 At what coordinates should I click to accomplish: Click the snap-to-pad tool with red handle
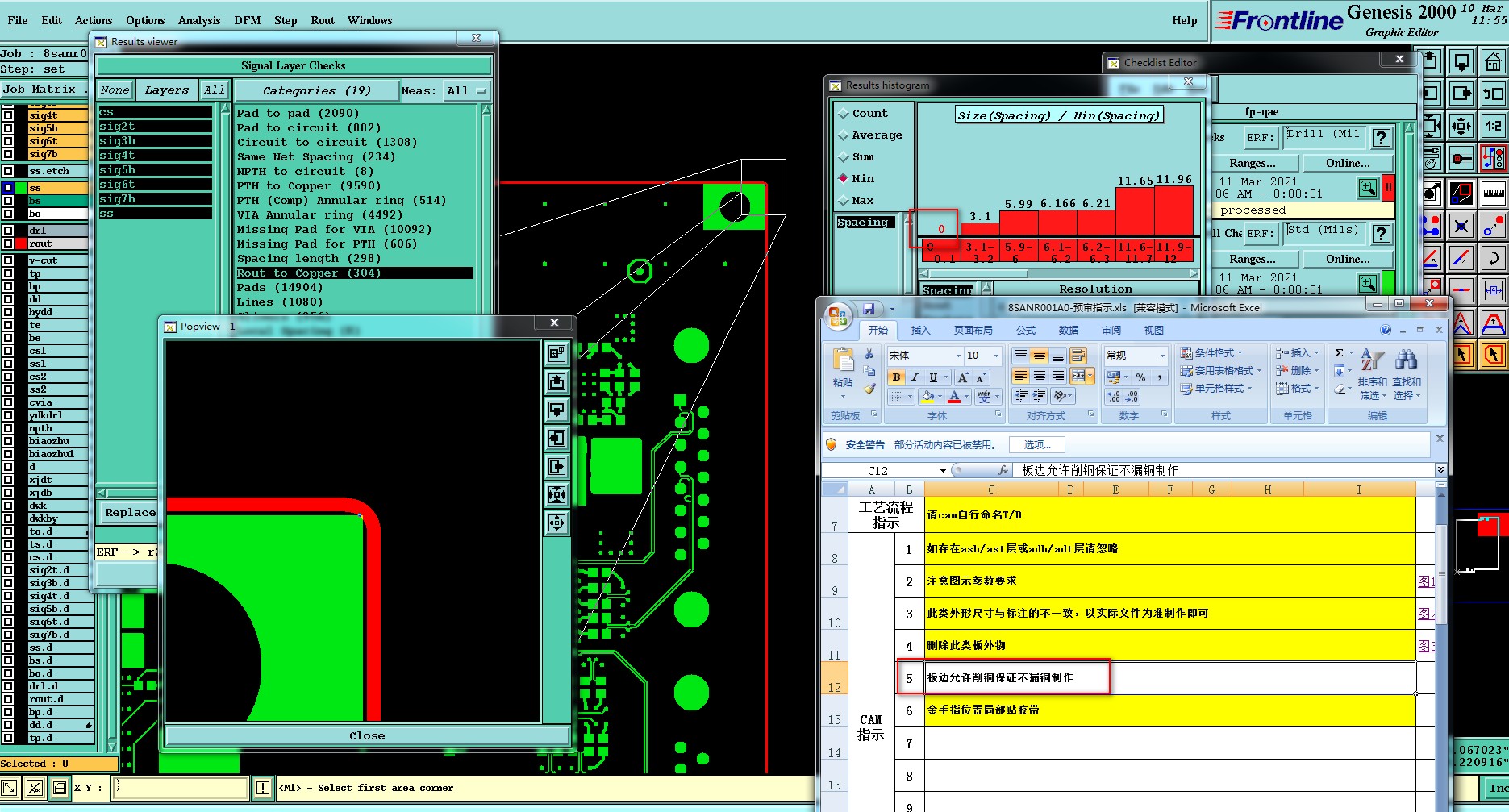(x=1461, y=158)
